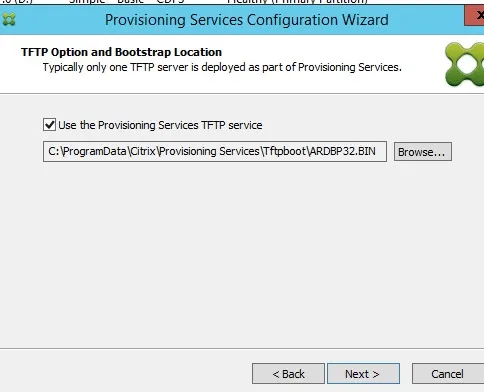Click the CDFS file system cell behind dialog
Viewport: 484px width, 392px height.
coord(170,2)
